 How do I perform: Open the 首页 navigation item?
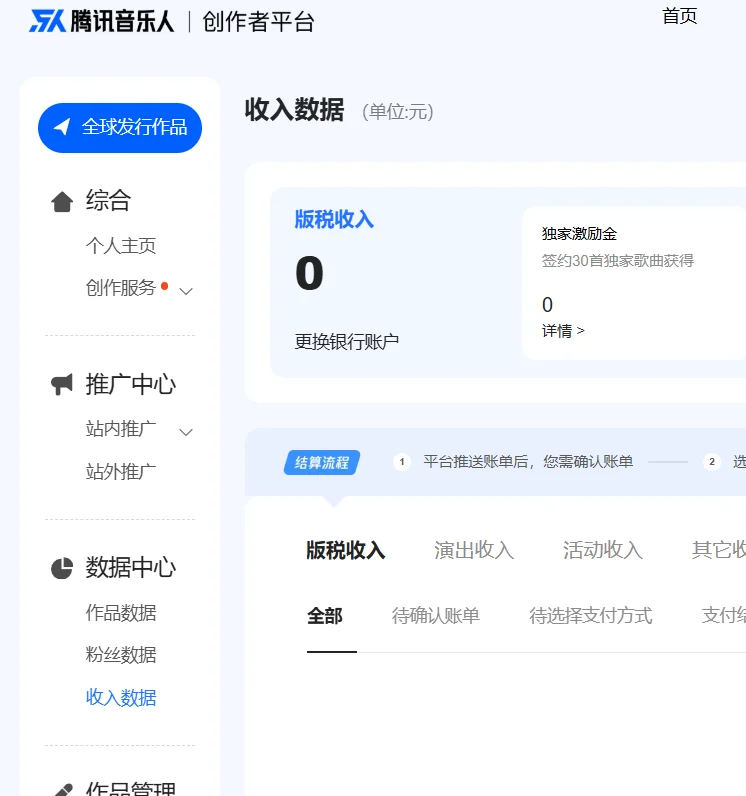coord(680,16)
